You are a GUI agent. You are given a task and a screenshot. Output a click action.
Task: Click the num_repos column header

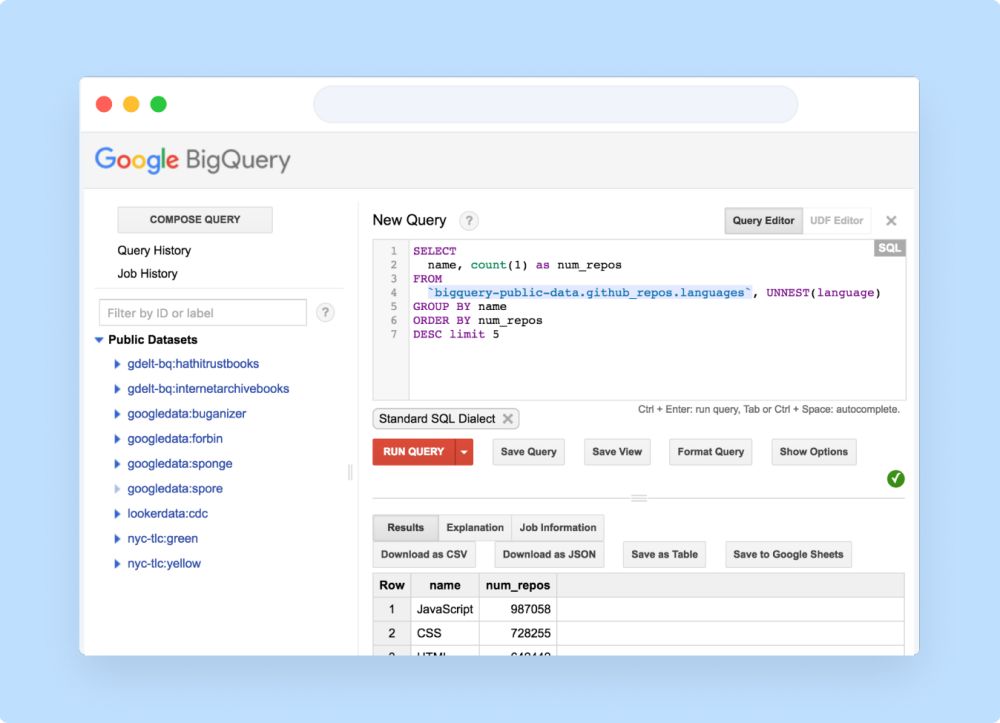pos(518,585)
